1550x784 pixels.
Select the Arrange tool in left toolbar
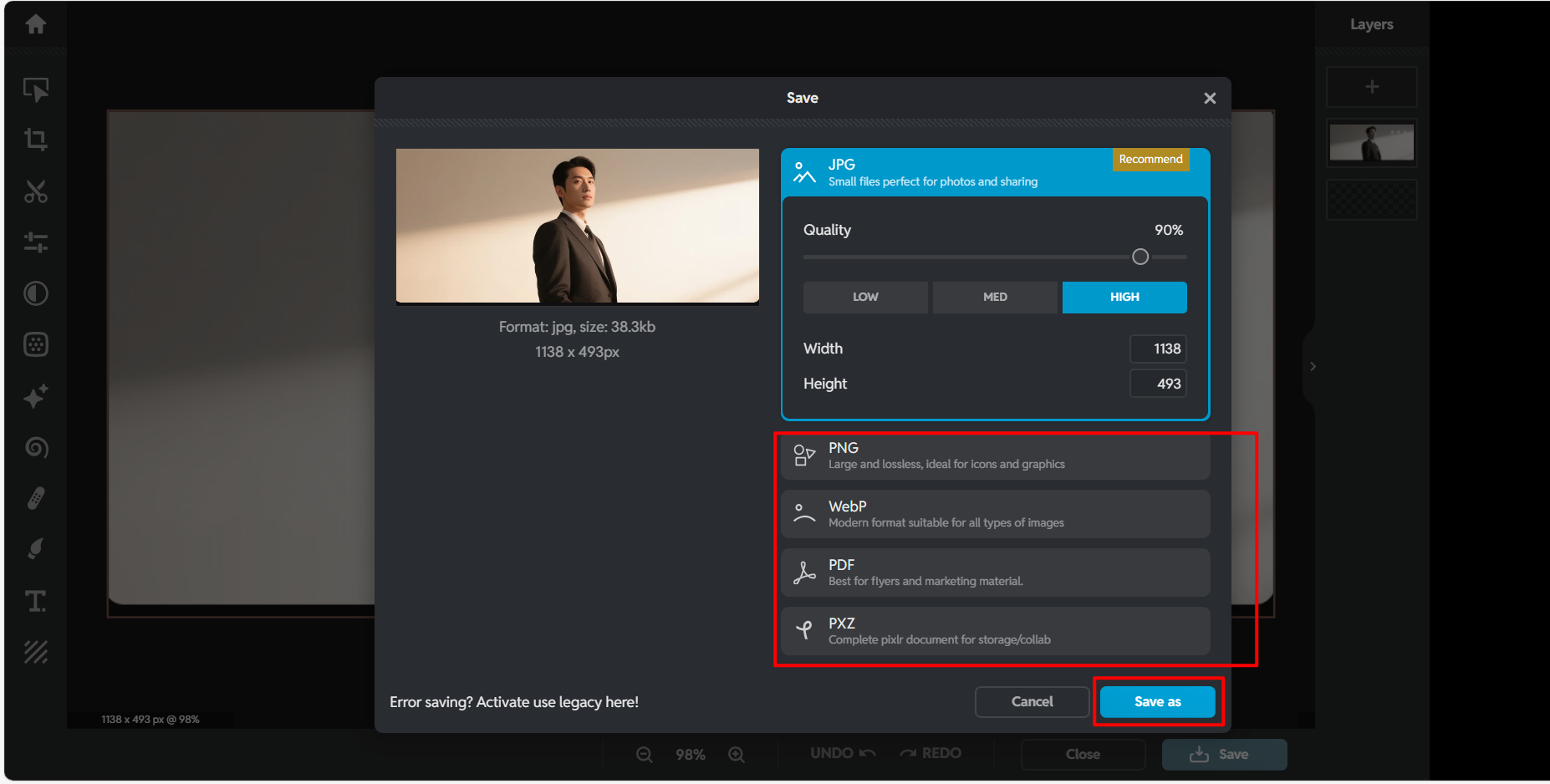coord(36,89)
